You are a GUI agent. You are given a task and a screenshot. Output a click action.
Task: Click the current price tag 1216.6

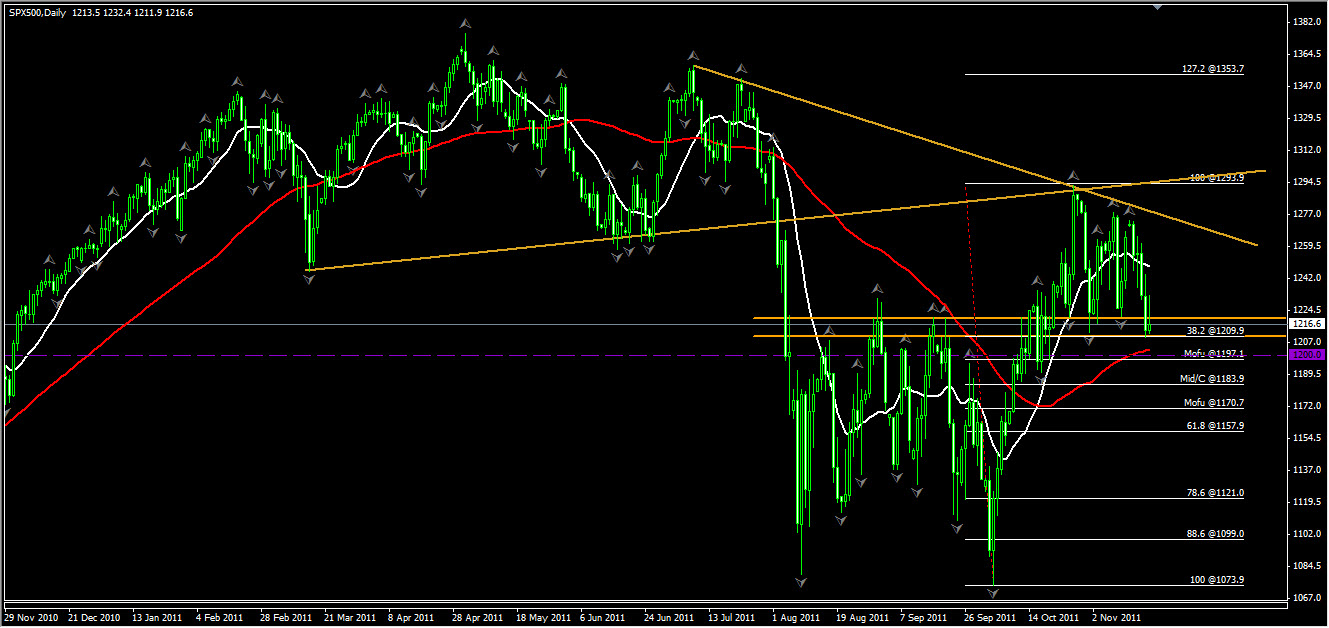[x=1308, y=324]
